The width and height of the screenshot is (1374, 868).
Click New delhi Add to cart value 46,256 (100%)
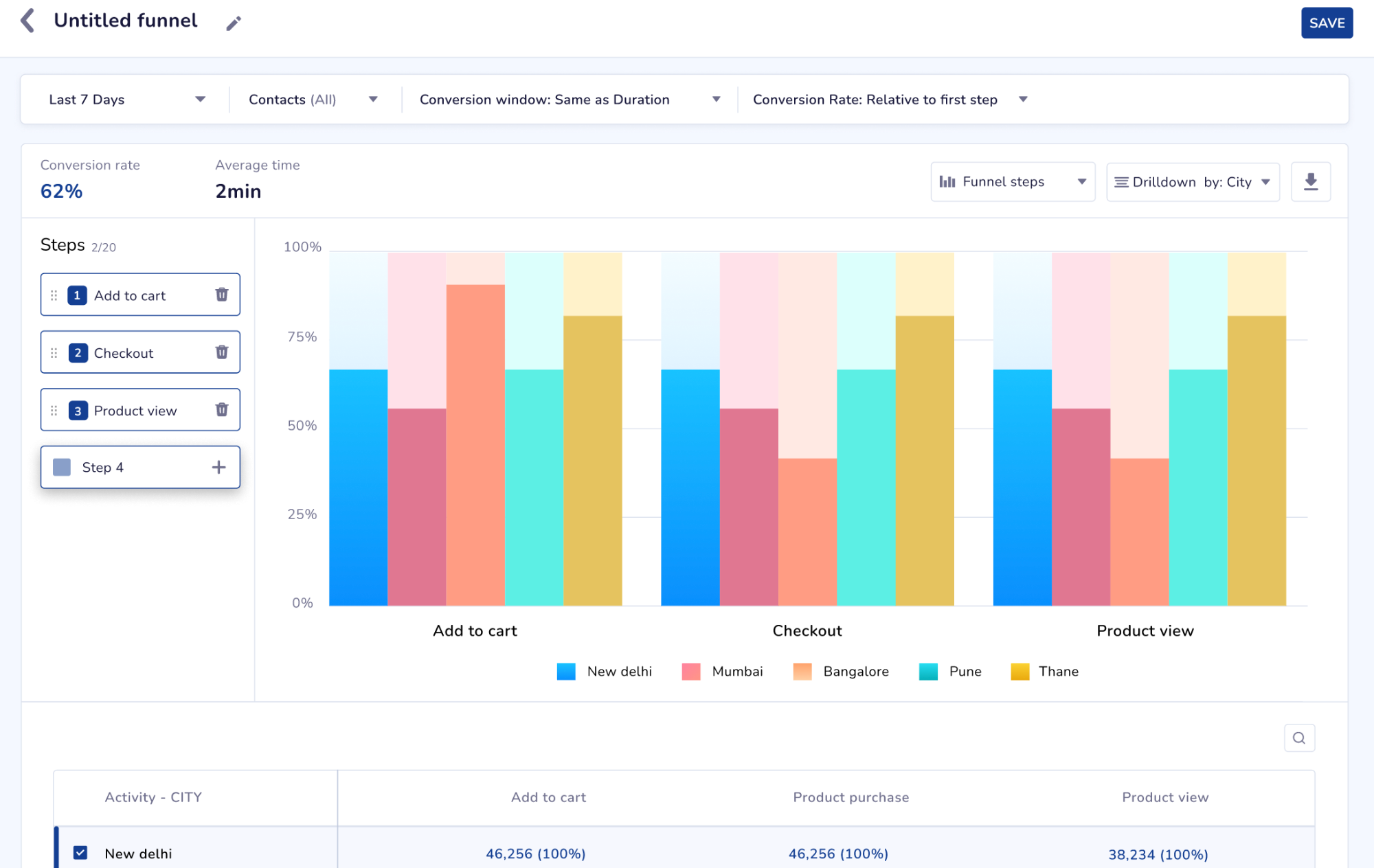pos(536,854)
